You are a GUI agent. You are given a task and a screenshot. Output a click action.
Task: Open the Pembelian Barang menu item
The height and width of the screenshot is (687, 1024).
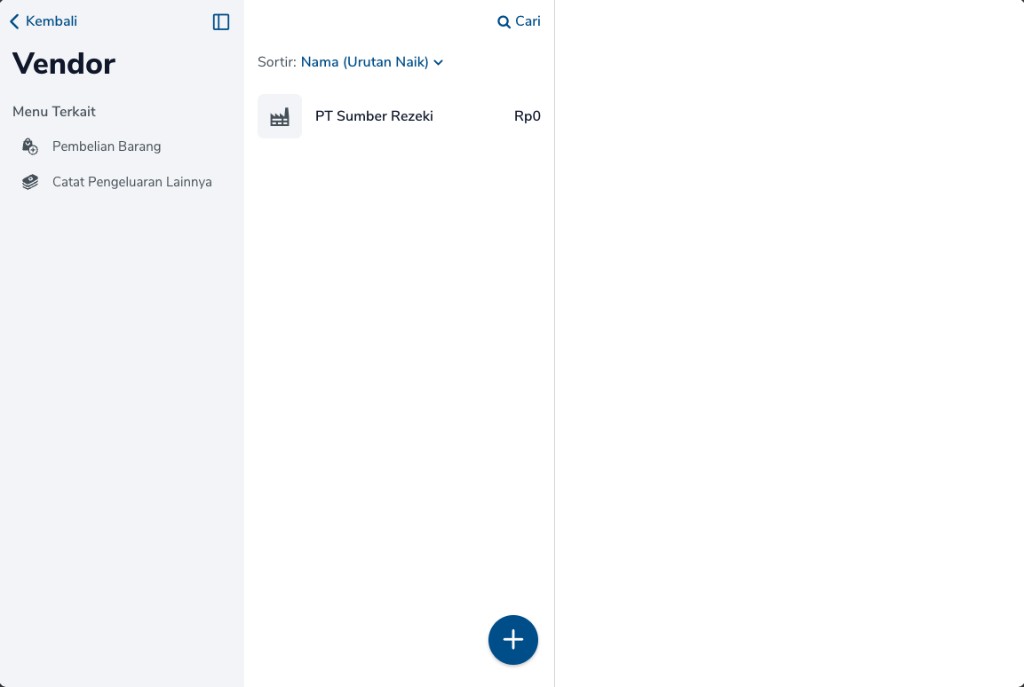click(x=106, y=146)
